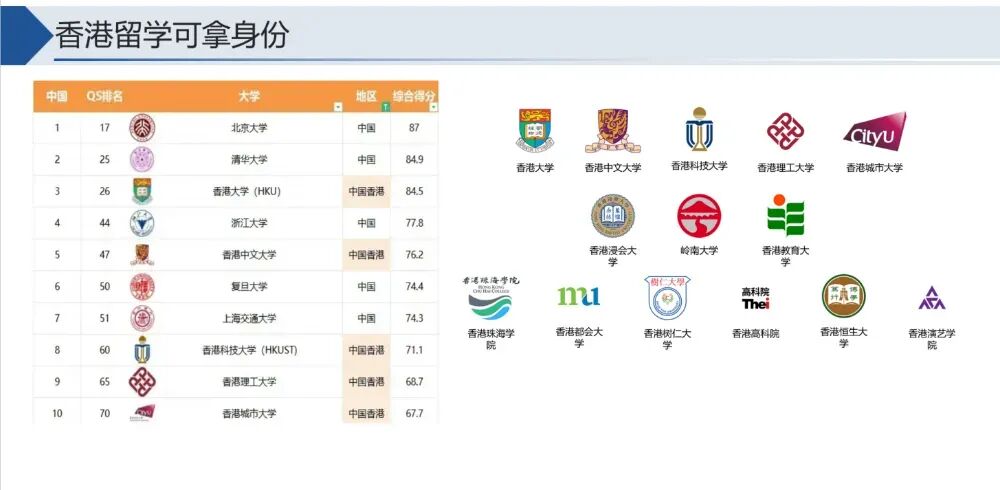Click the score cell 77.8
The height and width of the screenshot is (490, 1000).
[x=415, y=223]
